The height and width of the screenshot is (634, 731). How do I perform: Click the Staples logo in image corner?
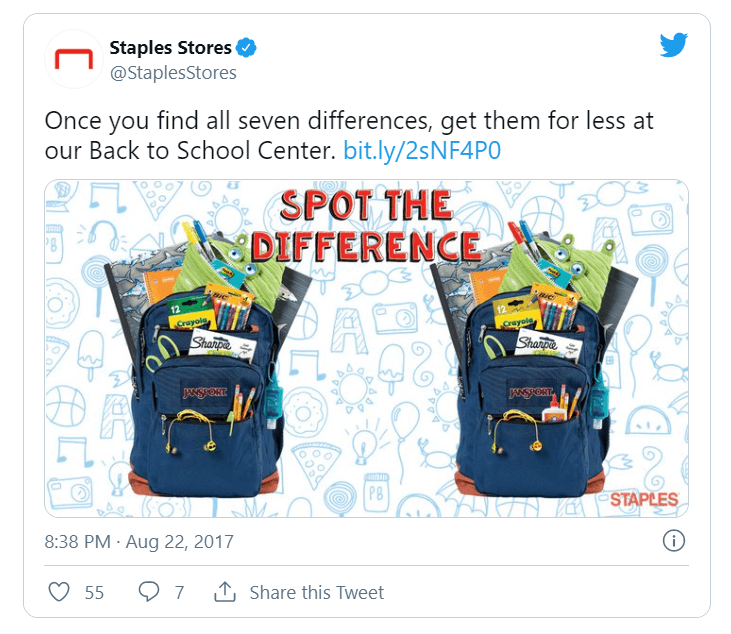(x=644, y=500)
